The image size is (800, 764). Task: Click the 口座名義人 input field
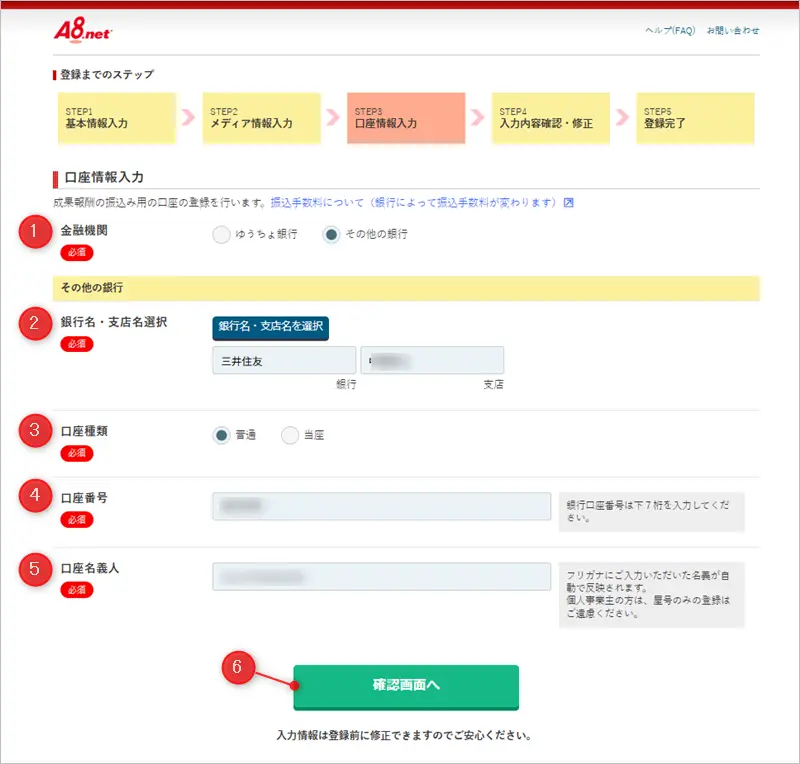pyautogui.click(x=381, y=577)
